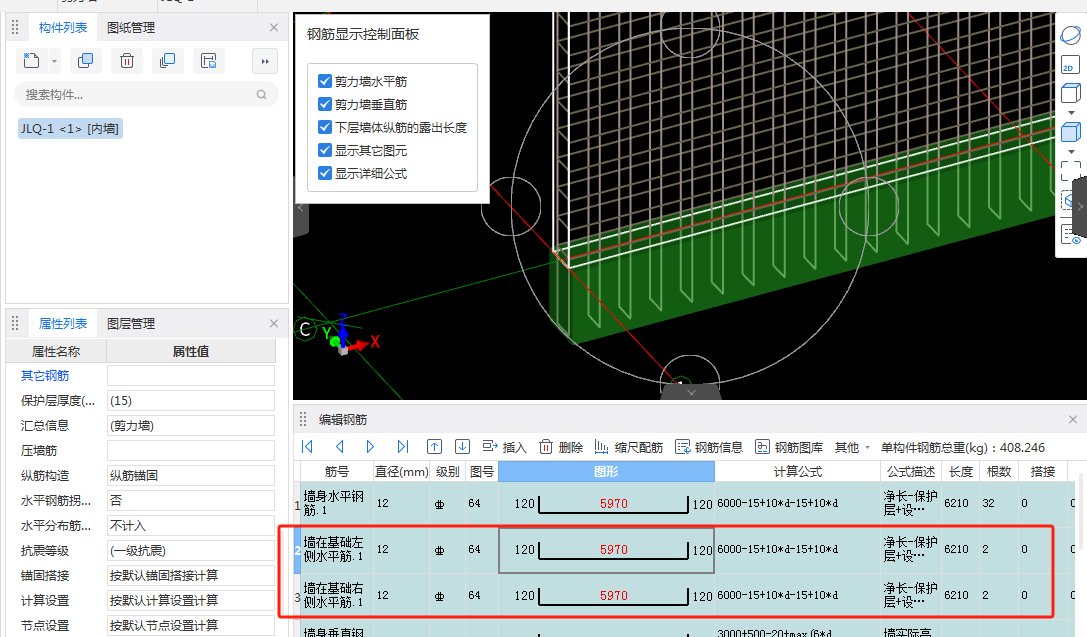1087x637 pixels.
Task: Click the new component icon
Action: (31, 61)
